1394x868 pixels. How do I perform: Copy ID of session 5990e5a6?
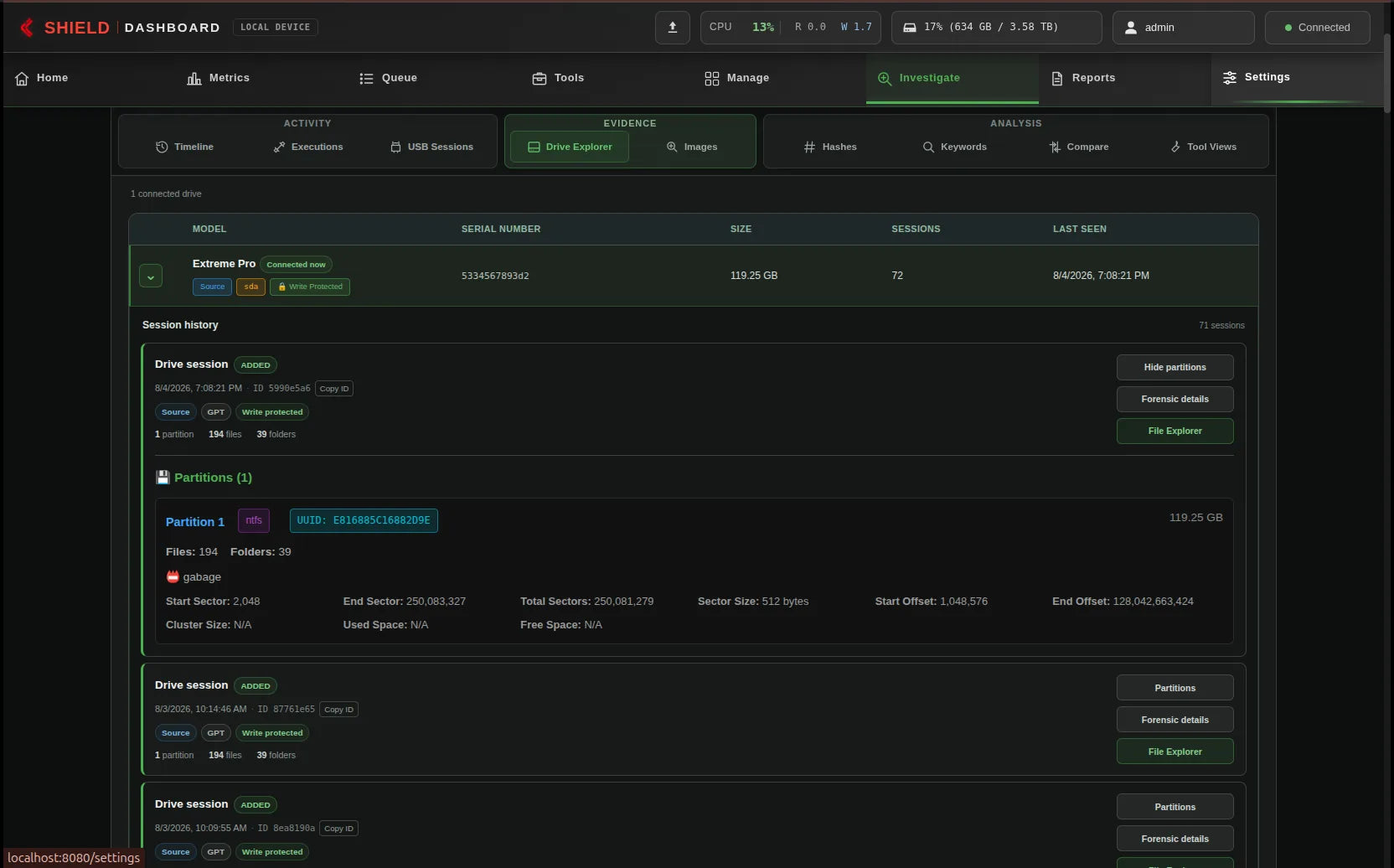pyautogui.click(x=334, y=389)
